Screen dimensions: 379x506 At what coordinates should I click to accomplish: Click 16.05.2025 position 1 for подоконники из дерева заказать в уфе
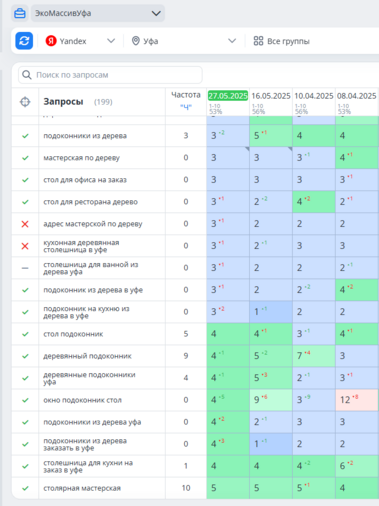click(x=271, y=444)
